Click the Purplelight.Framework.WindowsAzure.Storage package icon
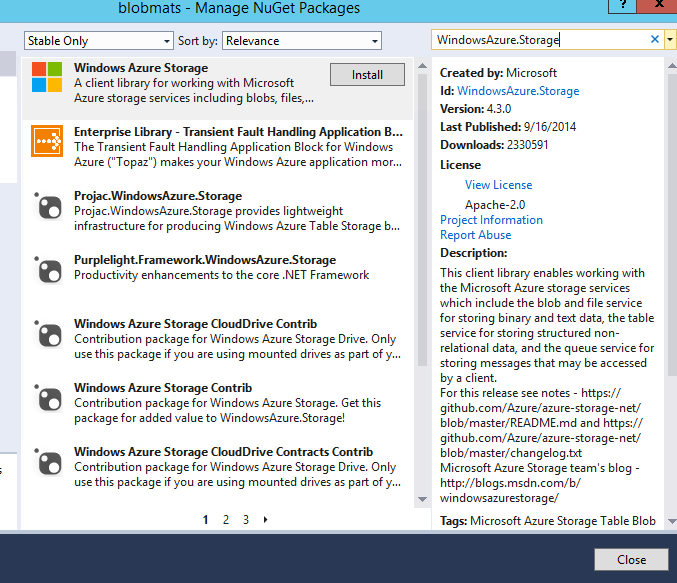The height and width of the screenshot is (583, 677). click(x=47, y=270)
